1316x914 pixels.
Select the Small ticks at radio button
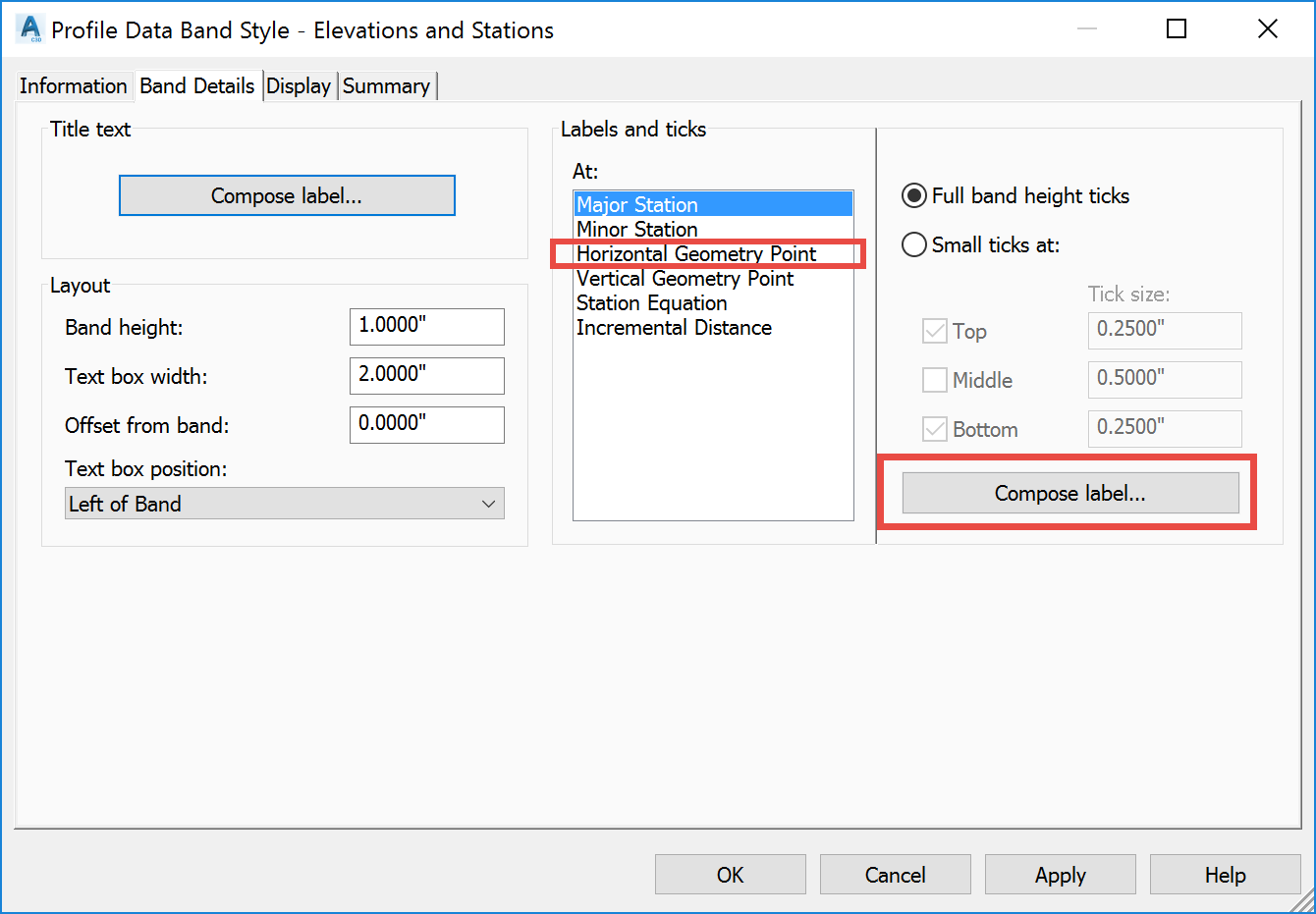[913, 244]
